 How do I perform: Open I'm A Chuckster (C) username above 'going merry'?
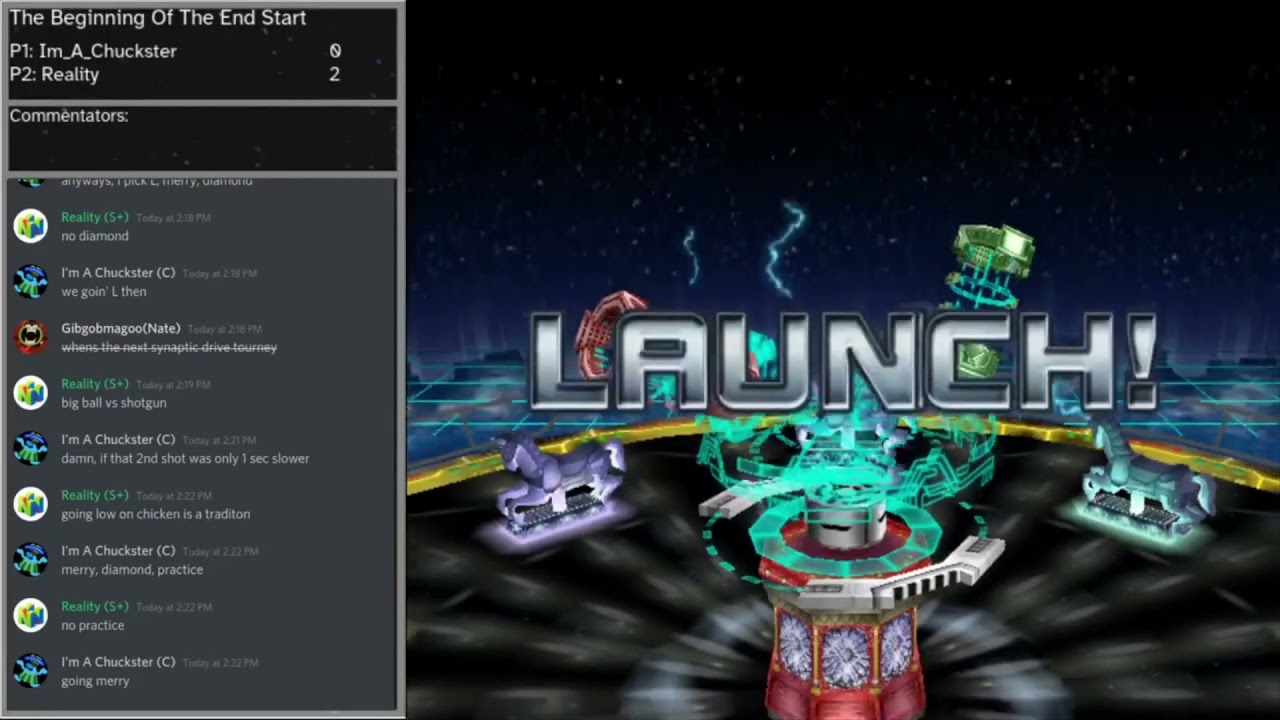coord(118,662)
